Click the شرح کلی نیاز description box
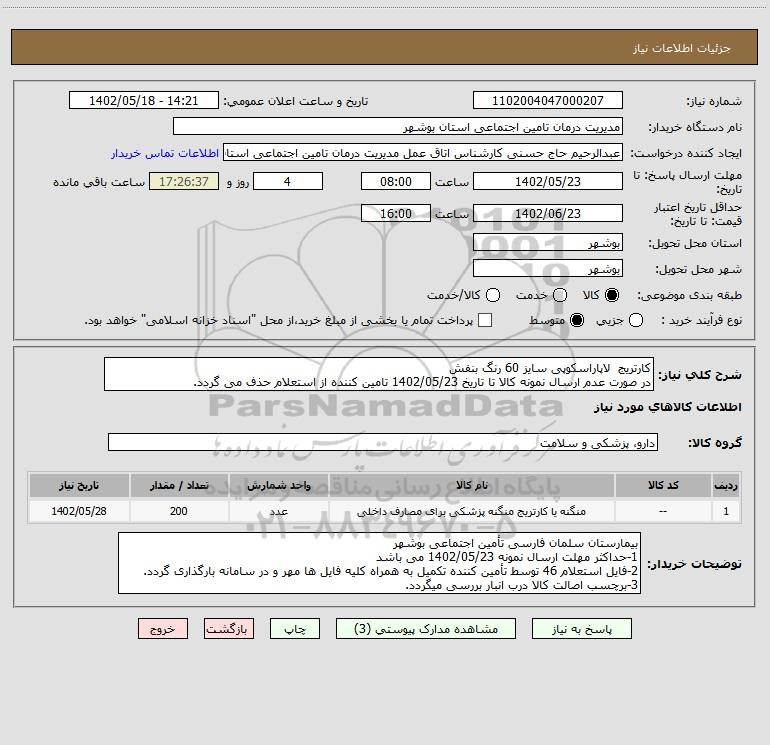The image size is (770, 745). coord(379,374)
